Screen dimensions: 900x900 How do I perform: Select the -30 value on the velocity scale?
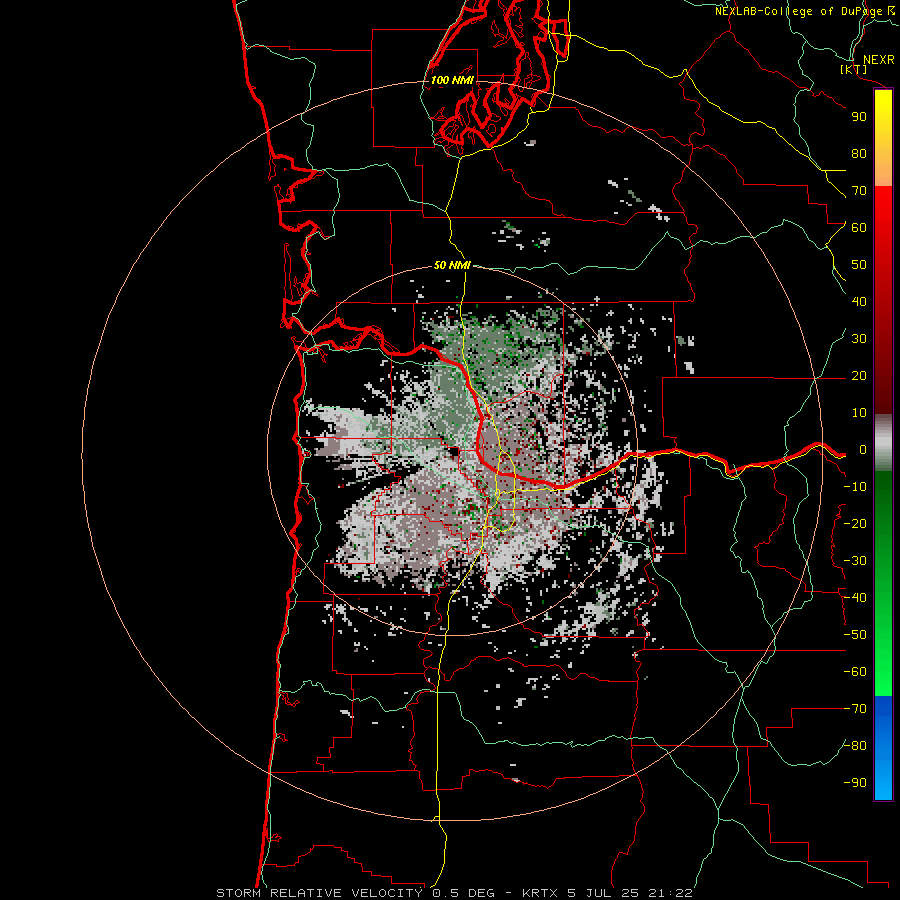coord(855,561)
